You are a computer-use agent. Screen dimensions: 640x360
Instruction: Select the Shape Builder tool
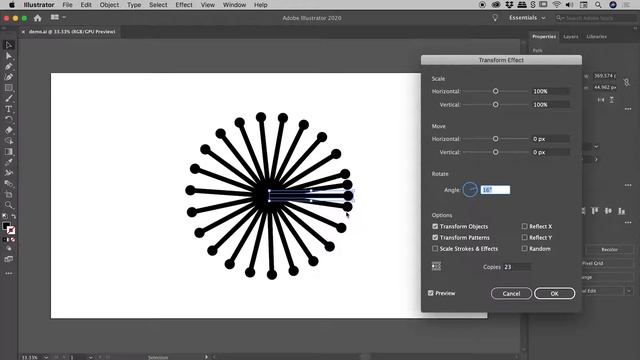coord(9,141)
